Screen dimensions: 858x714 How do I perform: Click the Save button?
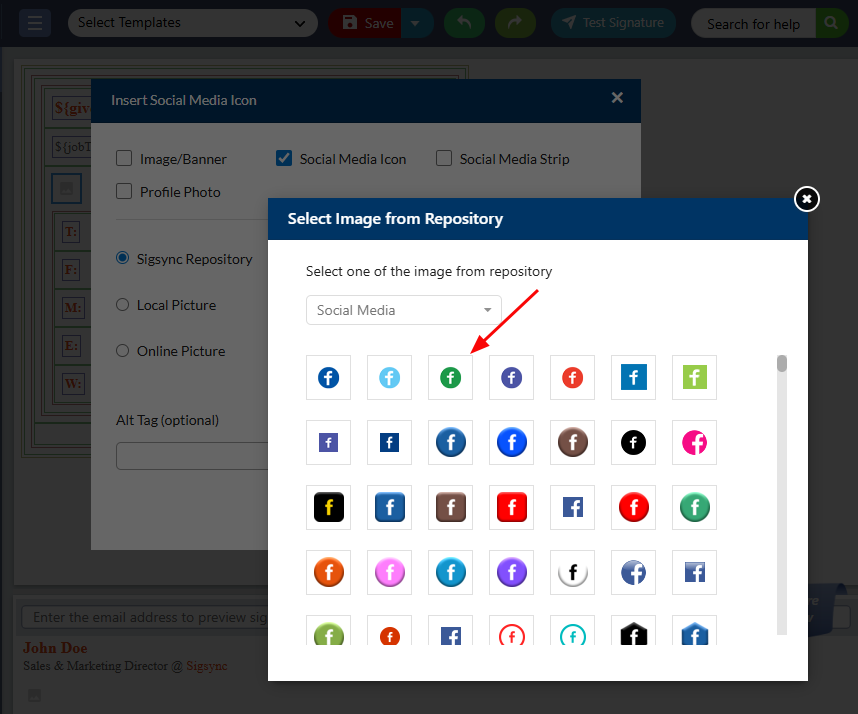[366, 23]
